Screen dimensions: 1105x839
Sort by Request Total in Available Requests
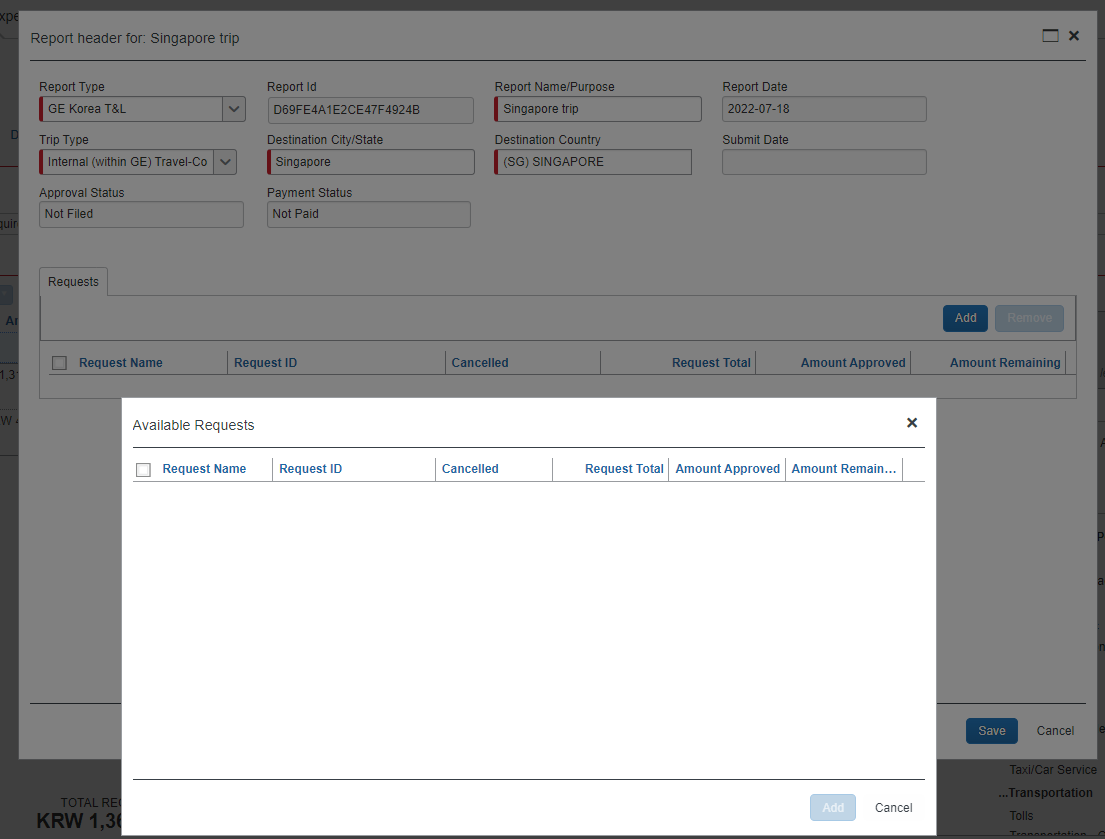pyautogui.click(x=624, y=469)
